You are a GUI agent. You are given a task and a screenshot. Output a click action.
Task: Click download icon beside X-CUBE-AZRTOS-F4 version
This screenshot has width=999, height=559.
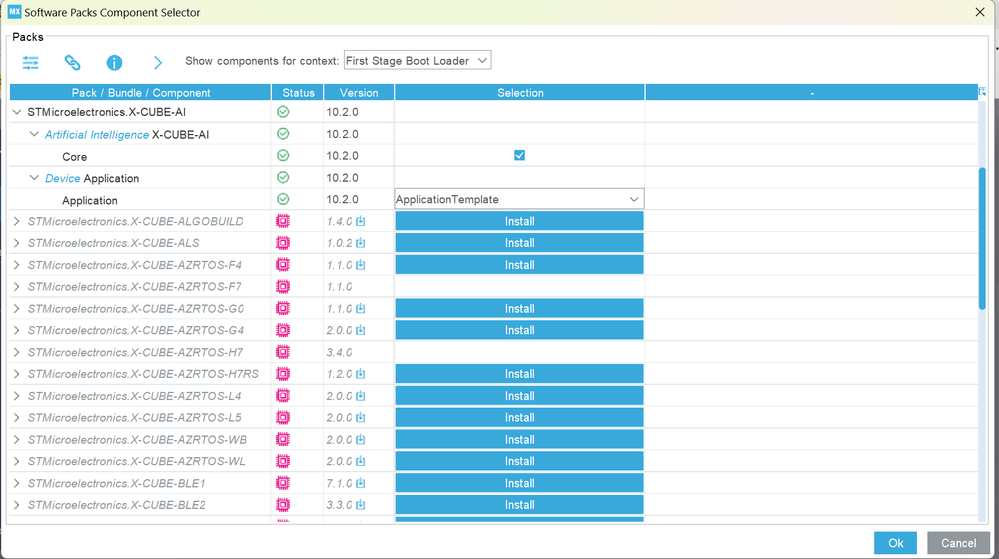[361, 265]
